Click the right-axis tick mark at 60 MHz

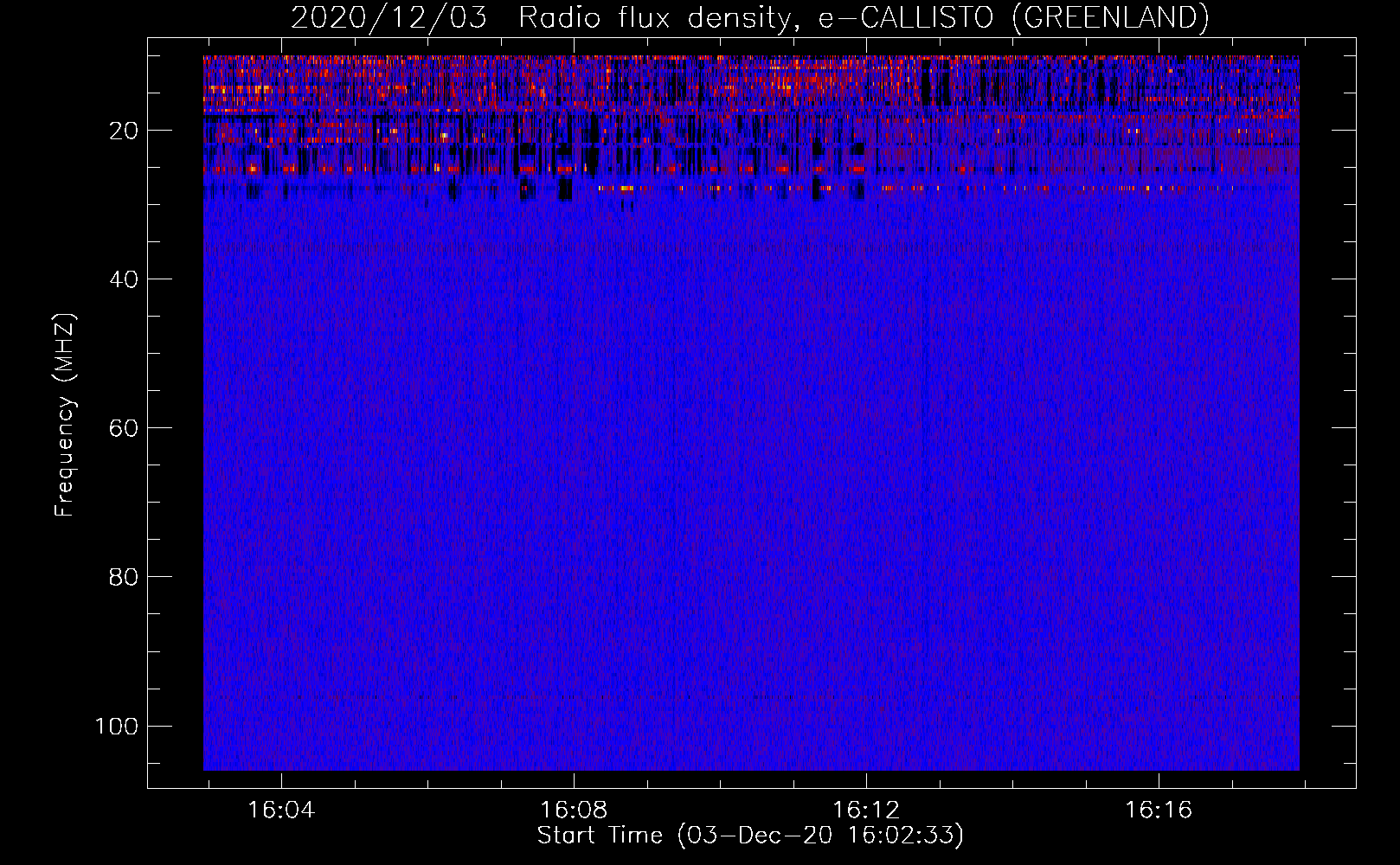coord(1344,427)
